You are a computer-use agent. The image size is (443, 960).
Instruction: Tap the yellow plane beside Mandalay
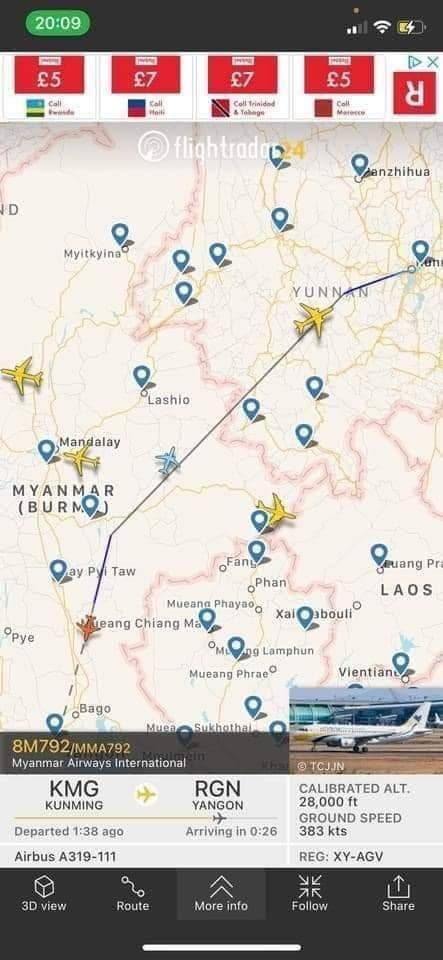point(82,459)
